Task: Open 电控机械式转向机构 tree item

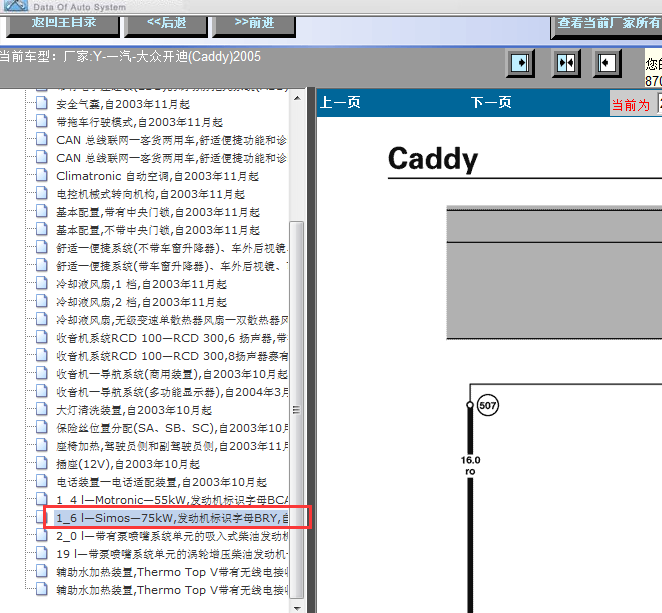Action: coord(150,194)
